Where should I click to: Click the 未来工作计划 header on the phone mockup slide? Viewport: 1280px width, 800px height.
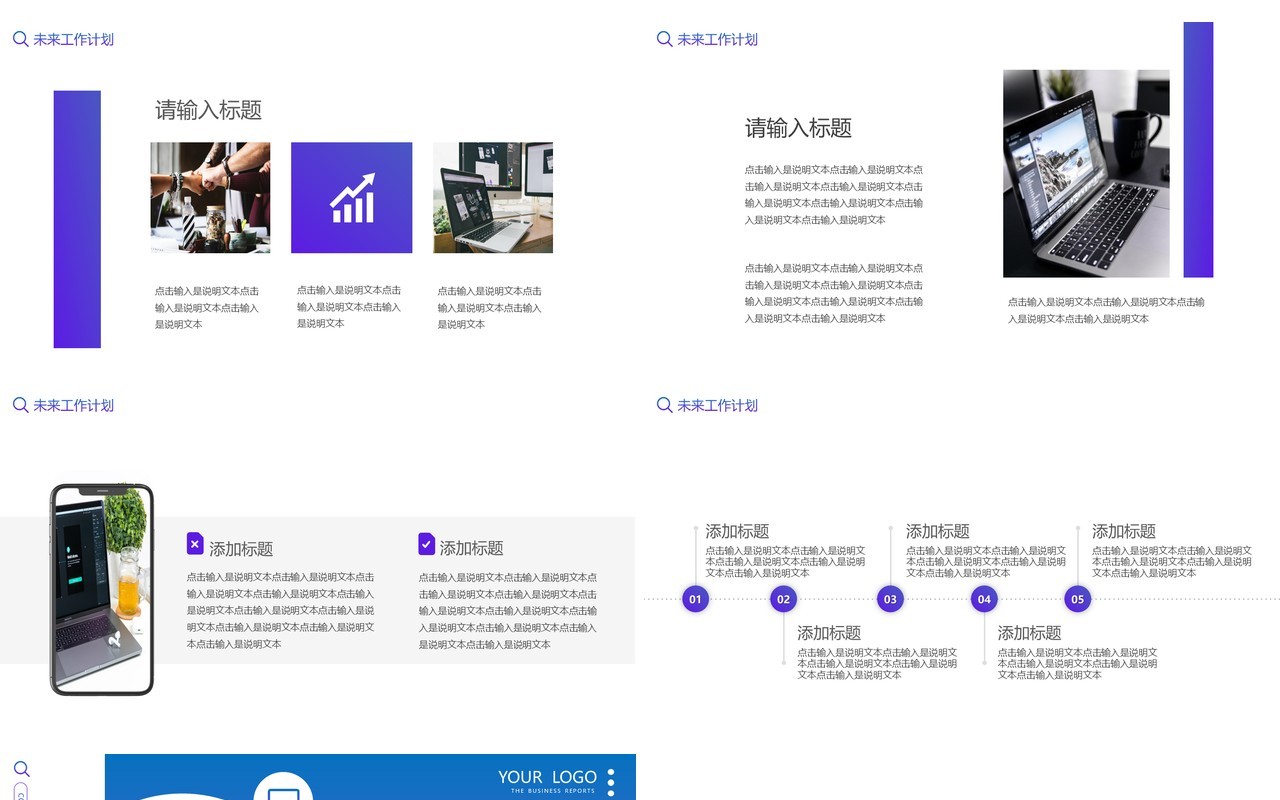74,406
